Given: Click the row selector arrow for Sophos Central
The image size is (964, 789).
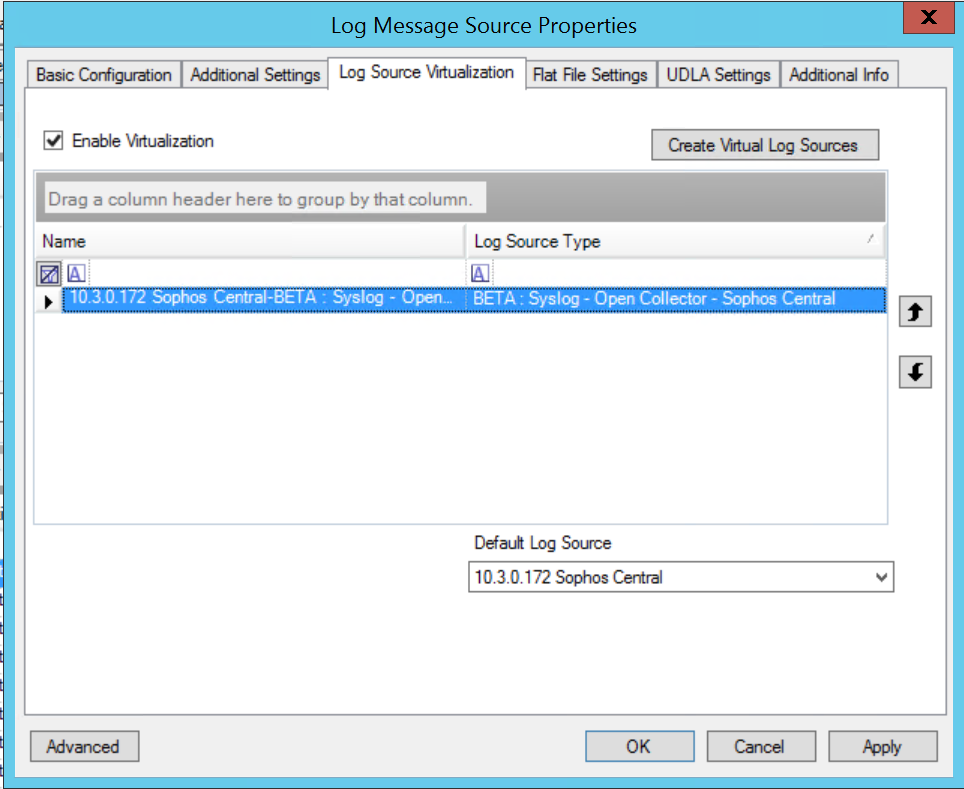Looking at the screenshot, I should click(x=49, y=300).
